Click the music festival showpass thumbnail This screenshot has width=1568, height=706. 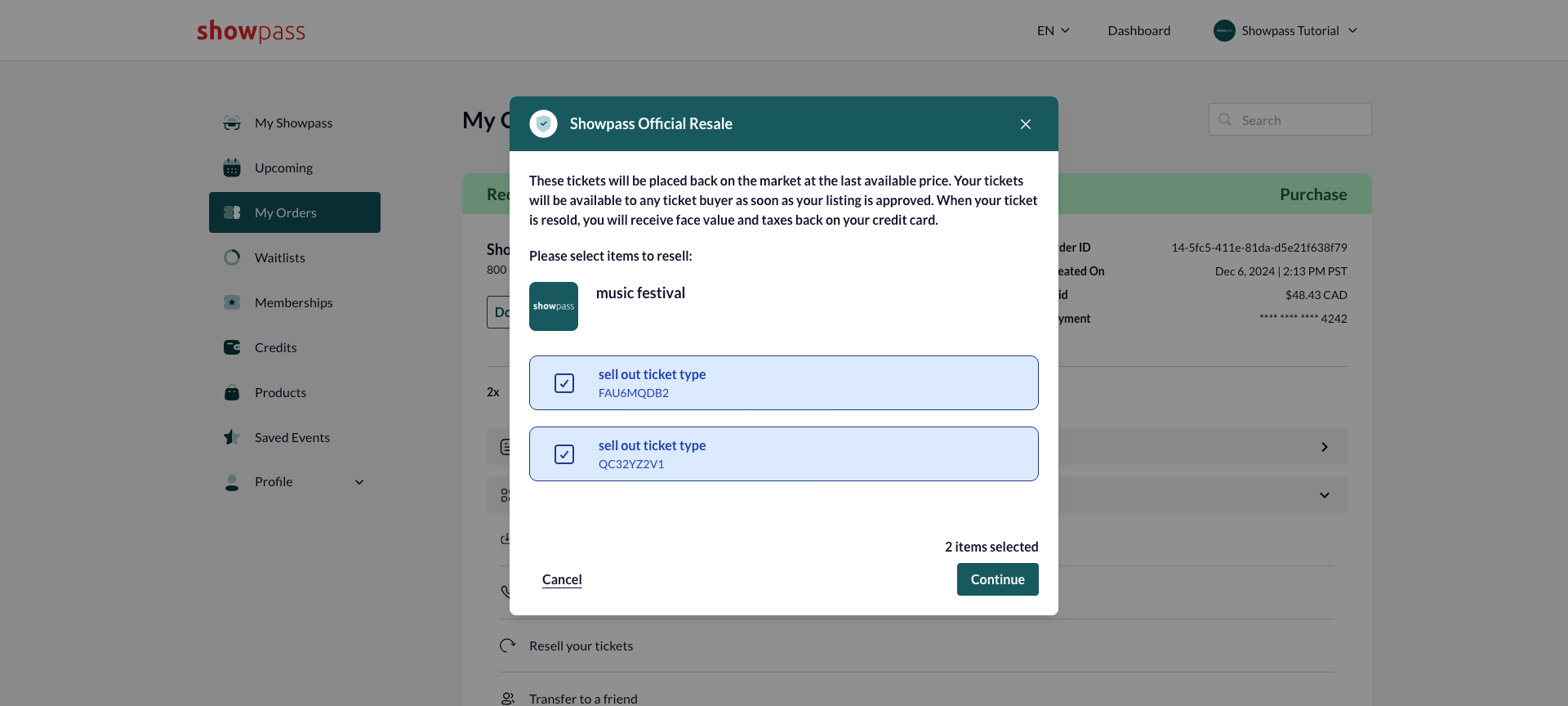click(554, 306)
